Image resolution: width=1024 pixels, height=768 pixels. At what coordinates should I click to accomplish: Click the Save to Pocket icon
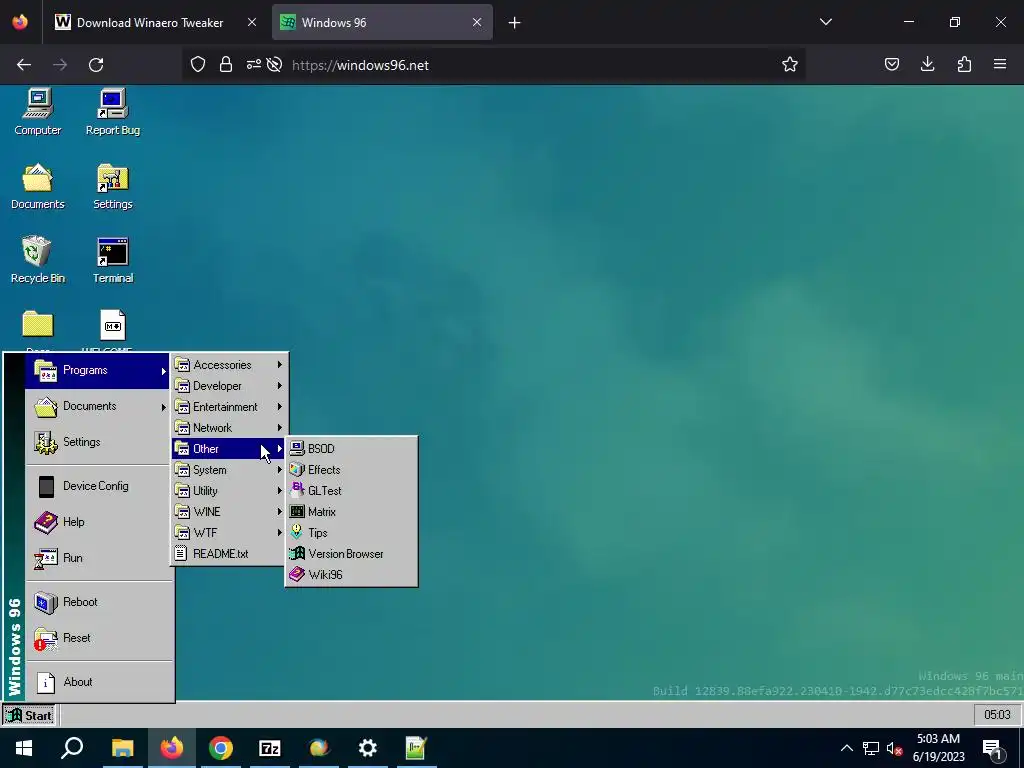click(891, 64)
